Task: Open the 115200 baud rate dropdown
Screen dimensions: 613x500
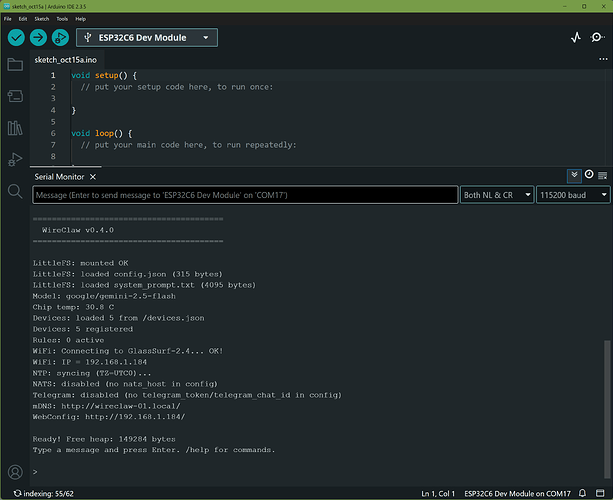Action: pos(573,195)
